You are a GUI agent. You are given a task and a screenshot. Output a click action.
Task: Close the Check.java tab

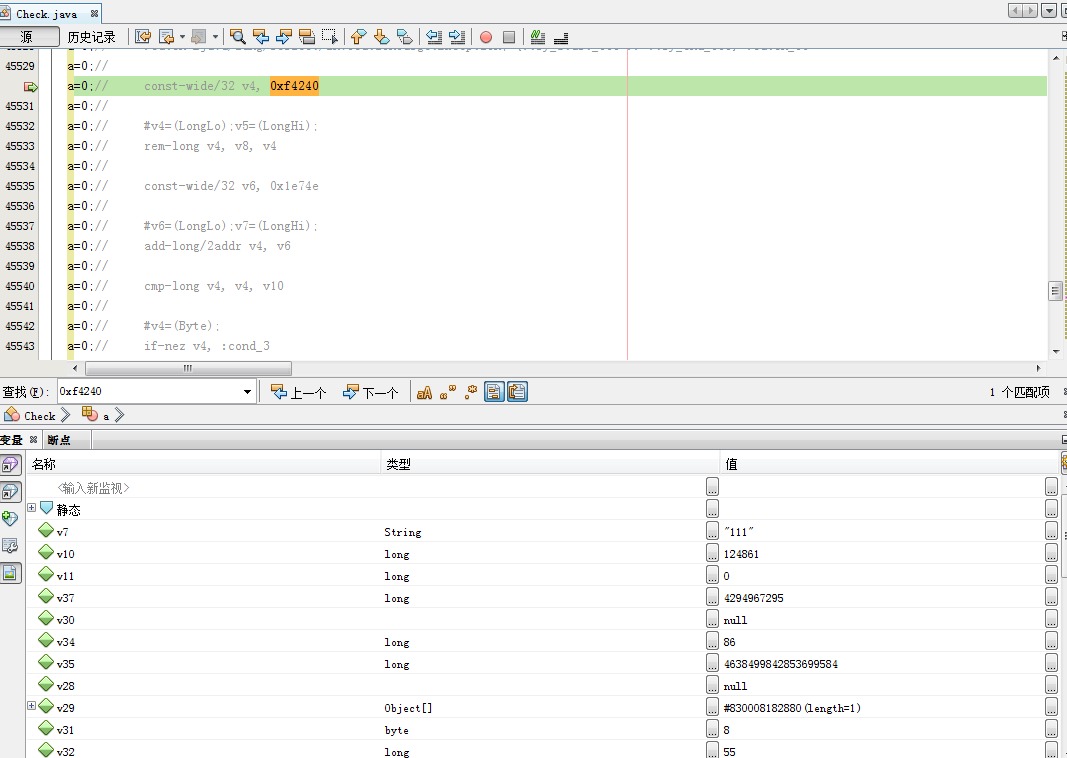coord(94,14)
